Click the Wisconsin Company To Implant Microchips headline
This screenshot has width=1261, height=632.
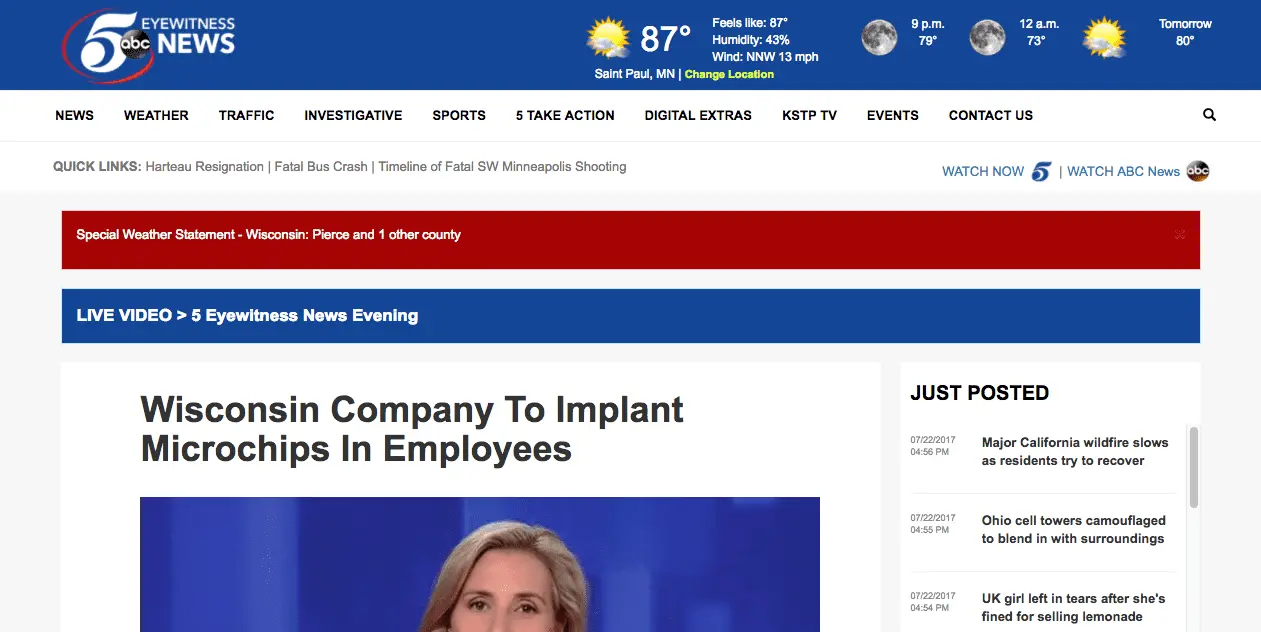point(412,429)
